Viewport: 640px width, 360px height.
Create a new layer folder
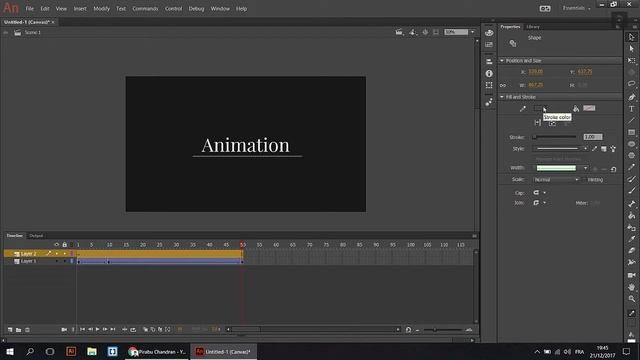click(18, 329)
